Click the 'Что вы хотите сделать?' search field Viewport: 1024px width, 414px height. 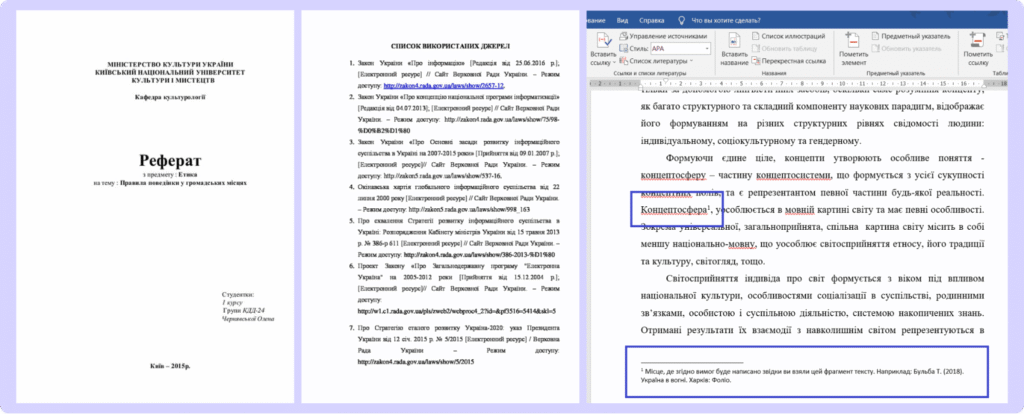pos(725,20)
